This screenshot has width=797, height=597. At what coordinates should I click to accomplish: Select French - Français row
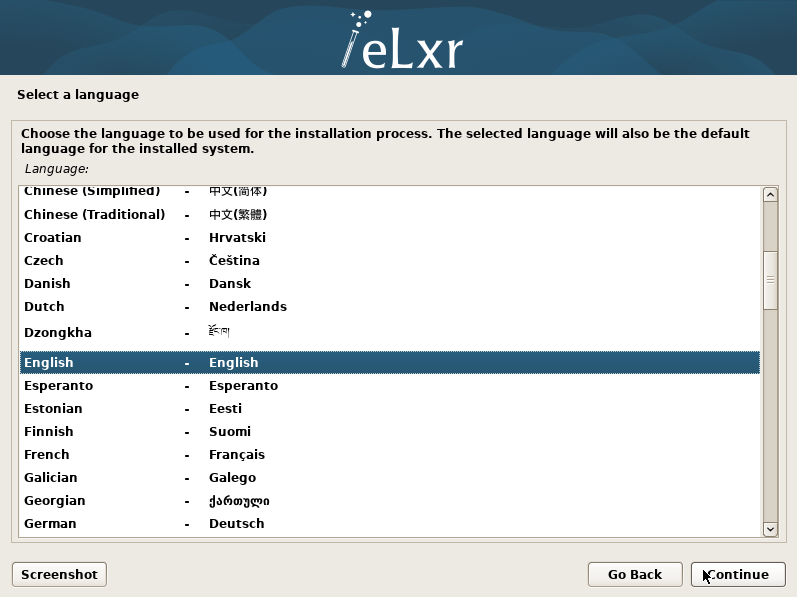(390, 454)
